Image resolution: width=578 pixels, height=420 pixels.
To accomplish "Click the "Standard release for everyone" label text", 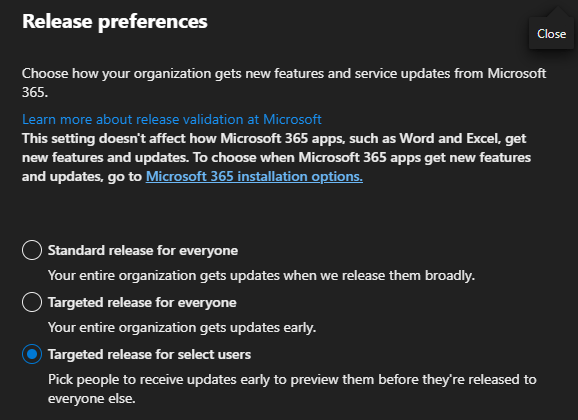I will 143,250.
